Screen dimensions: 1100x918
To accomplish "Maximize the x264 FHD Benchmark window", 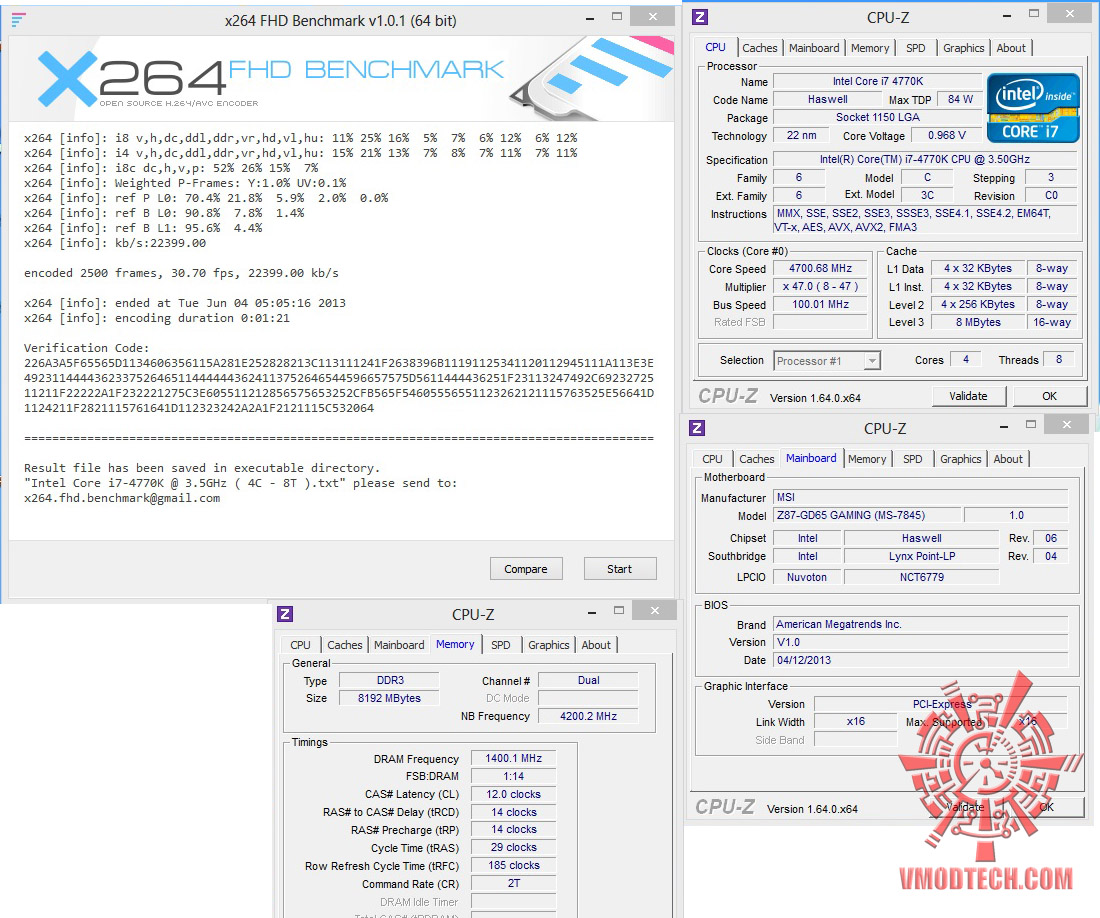I will pyautogui.click(x=617, y=17).
